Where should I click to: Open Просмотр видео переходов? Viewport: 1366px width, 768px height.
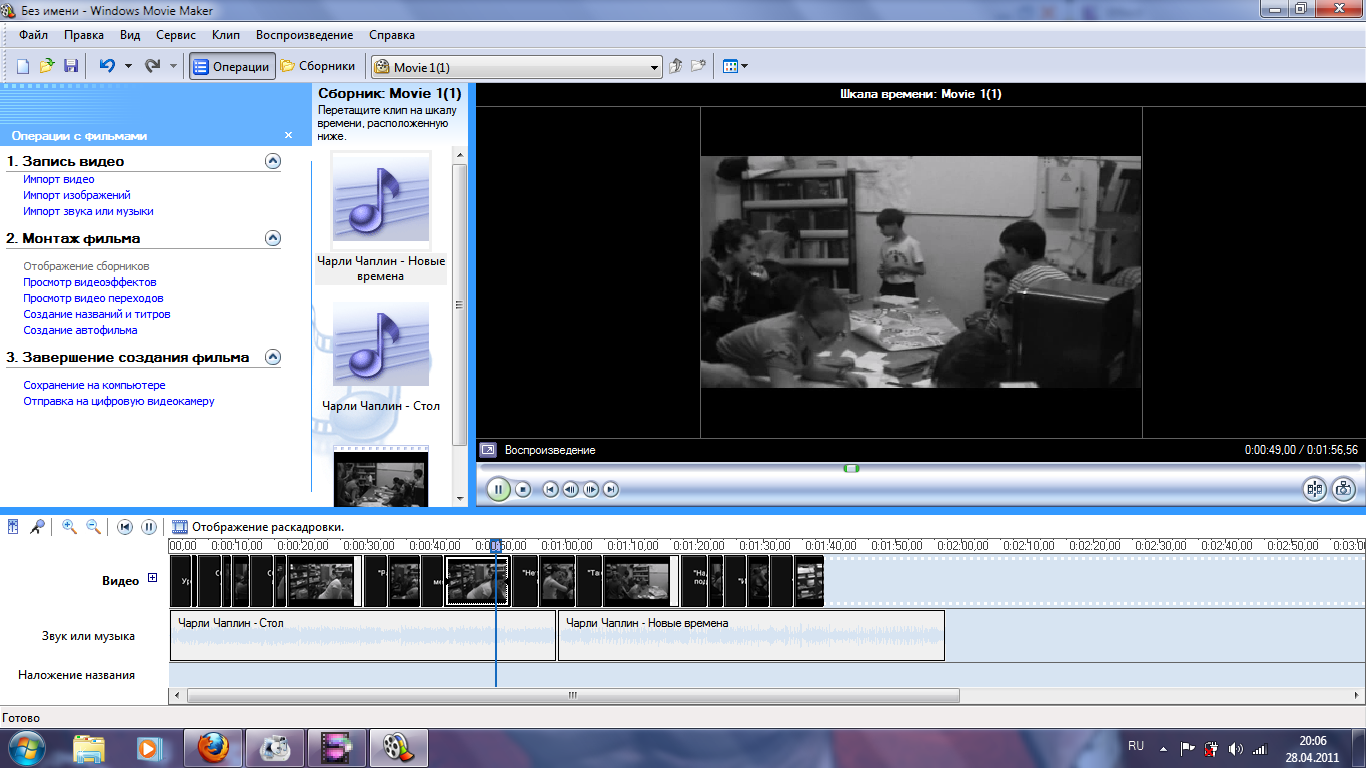(93, 299)
